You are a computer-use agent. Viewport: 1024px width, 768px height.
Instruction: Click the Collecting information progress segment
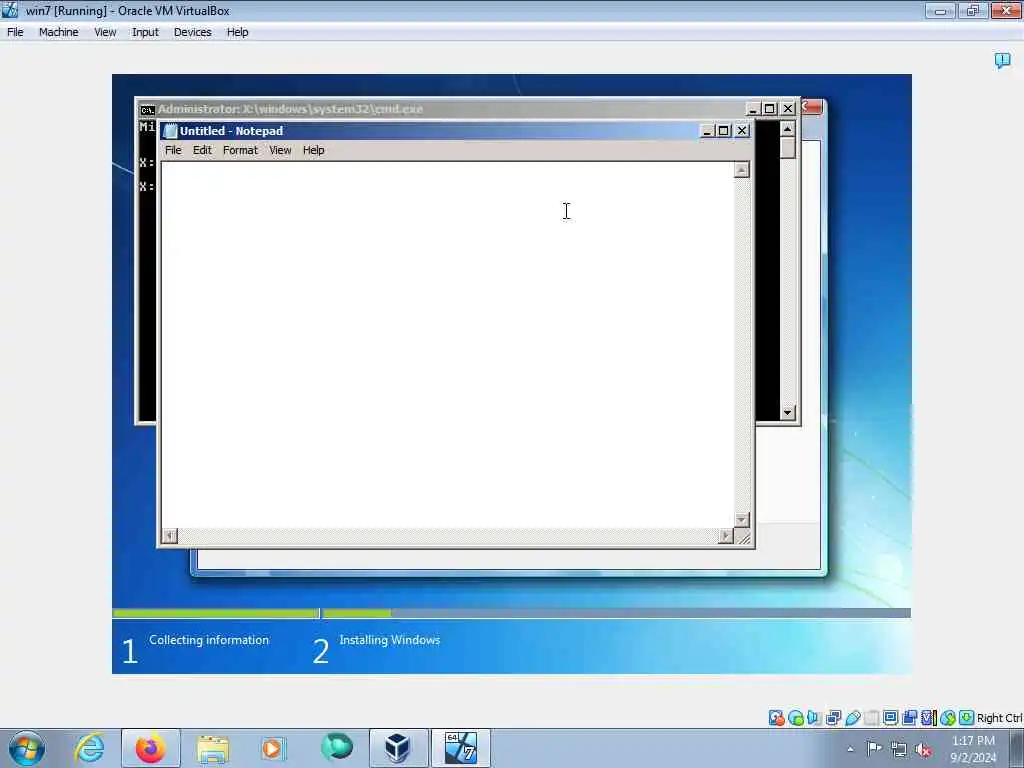(x=216, y=613)
